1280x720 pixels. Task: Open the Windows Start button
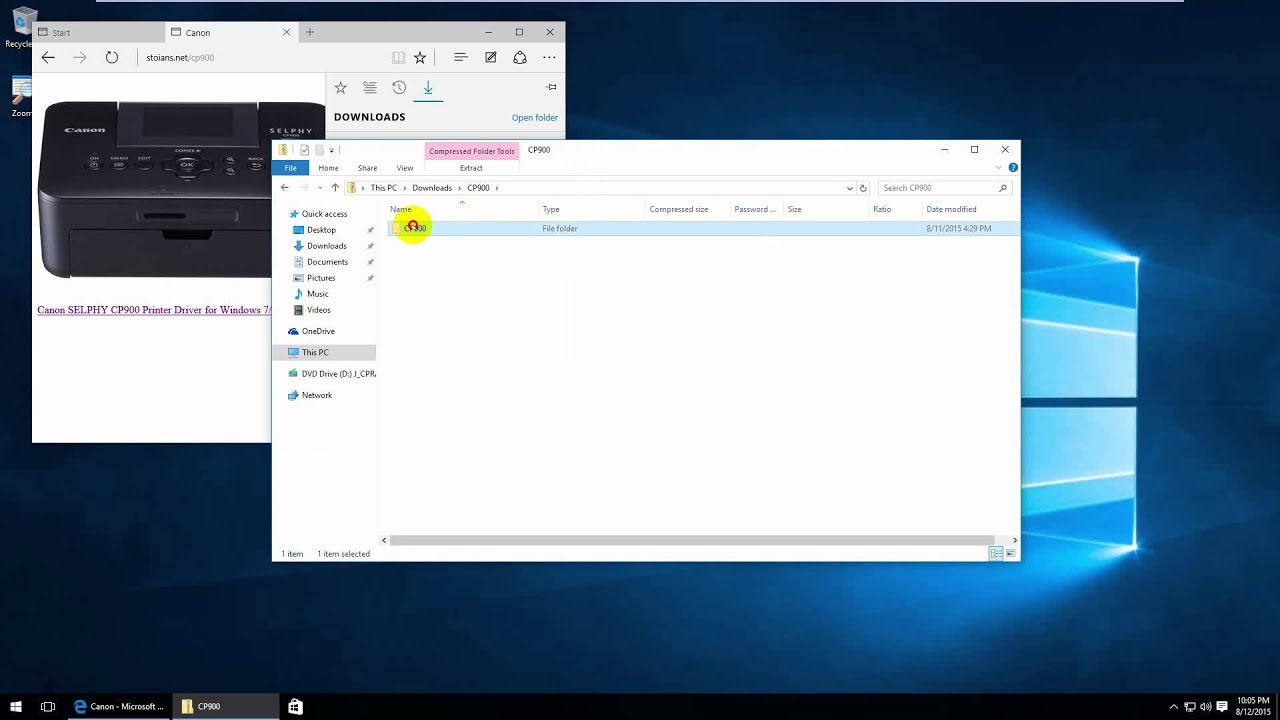click(16, 706)
